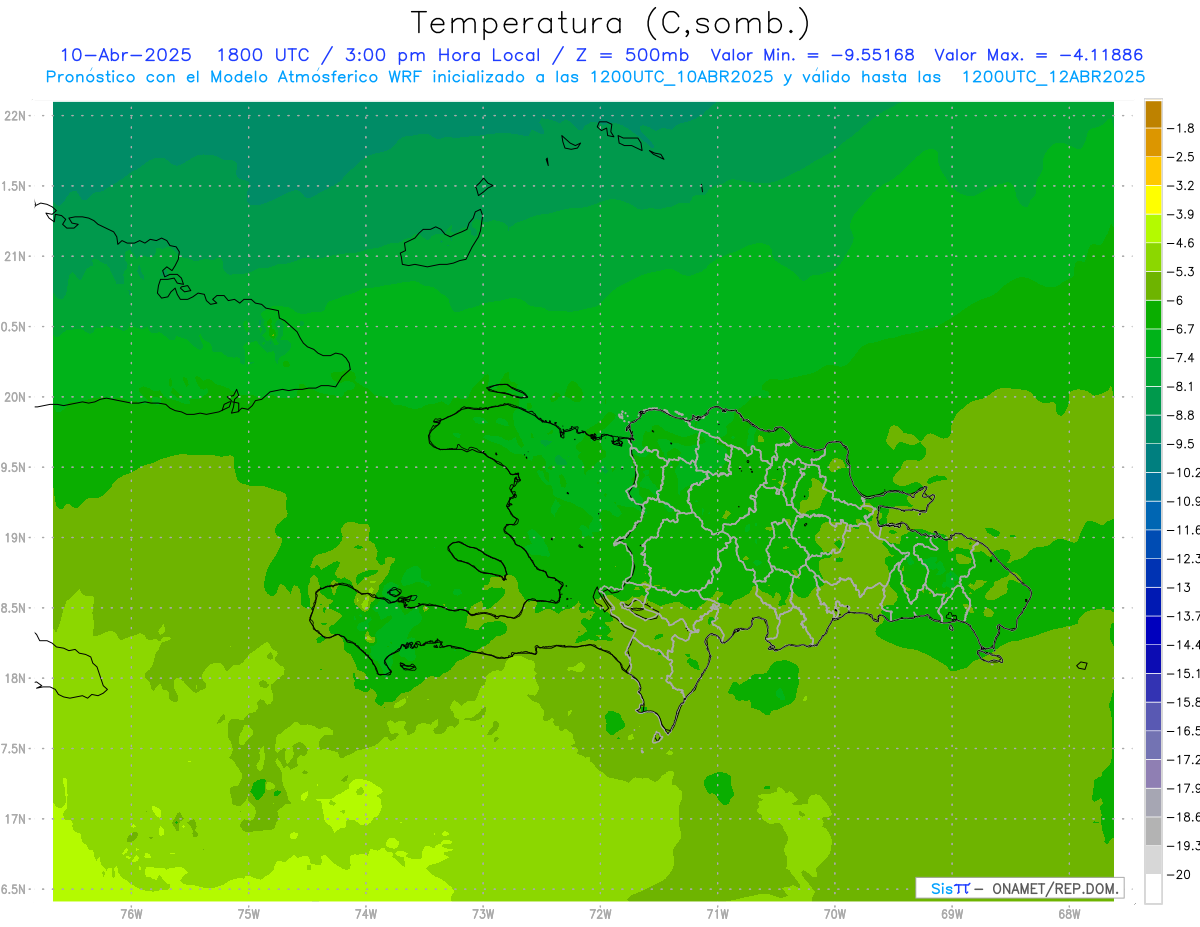Select the purple swatch between -17.2 and -17.9
Image resolution: width=1200 pixels, height=927 pixels.
(1153, 773)
